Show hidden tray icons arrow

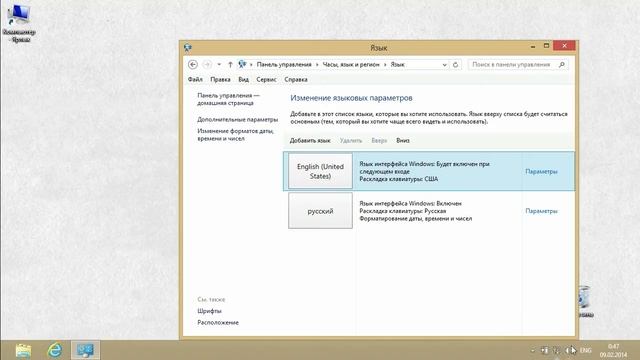pos(533,351)
